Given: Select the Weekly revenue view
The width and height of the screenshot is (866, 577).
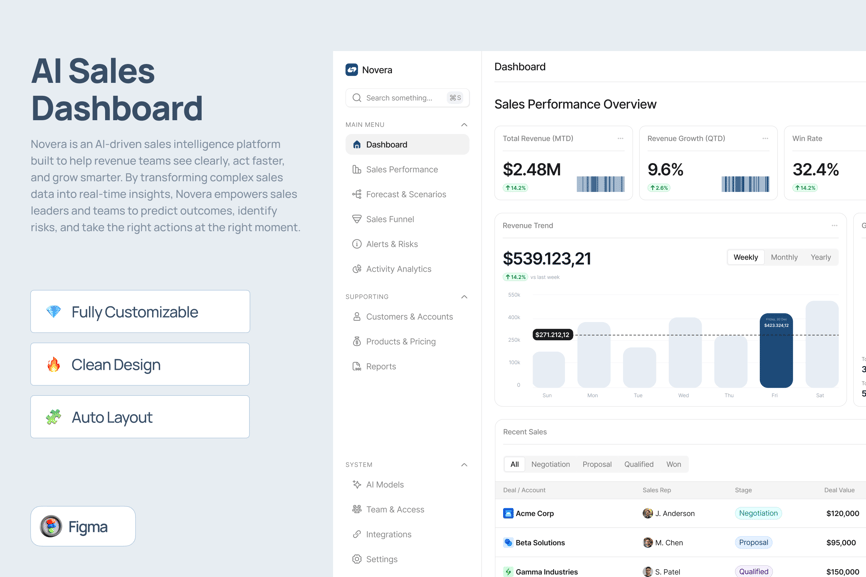Looking at the screenshot, I should pyautogui.click(x=746, y=258).
